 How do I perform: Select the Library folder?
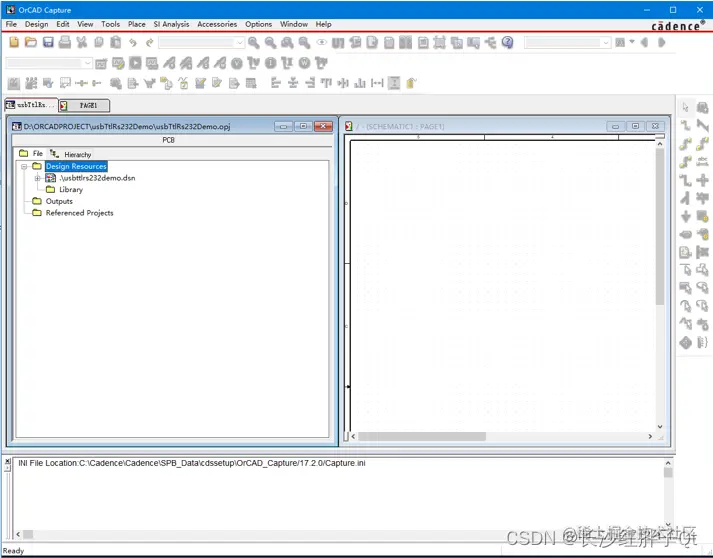[71, 190]
